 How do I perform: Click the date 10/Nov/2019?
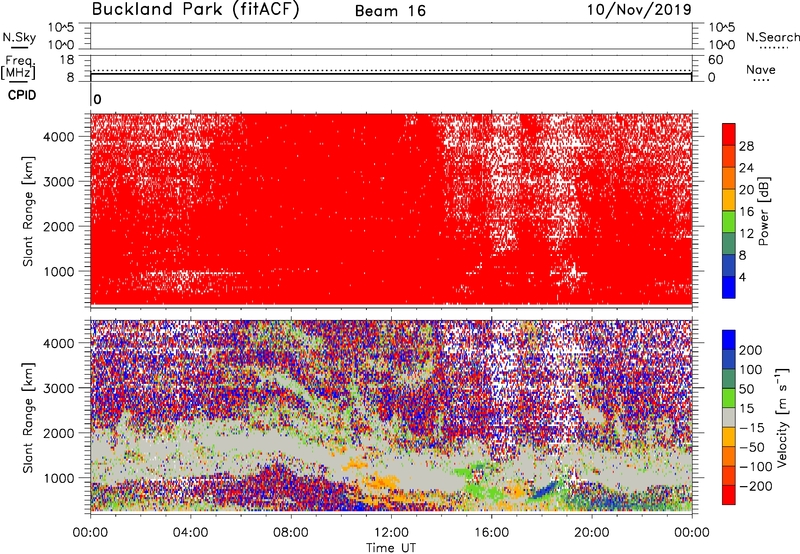[639, 10]
